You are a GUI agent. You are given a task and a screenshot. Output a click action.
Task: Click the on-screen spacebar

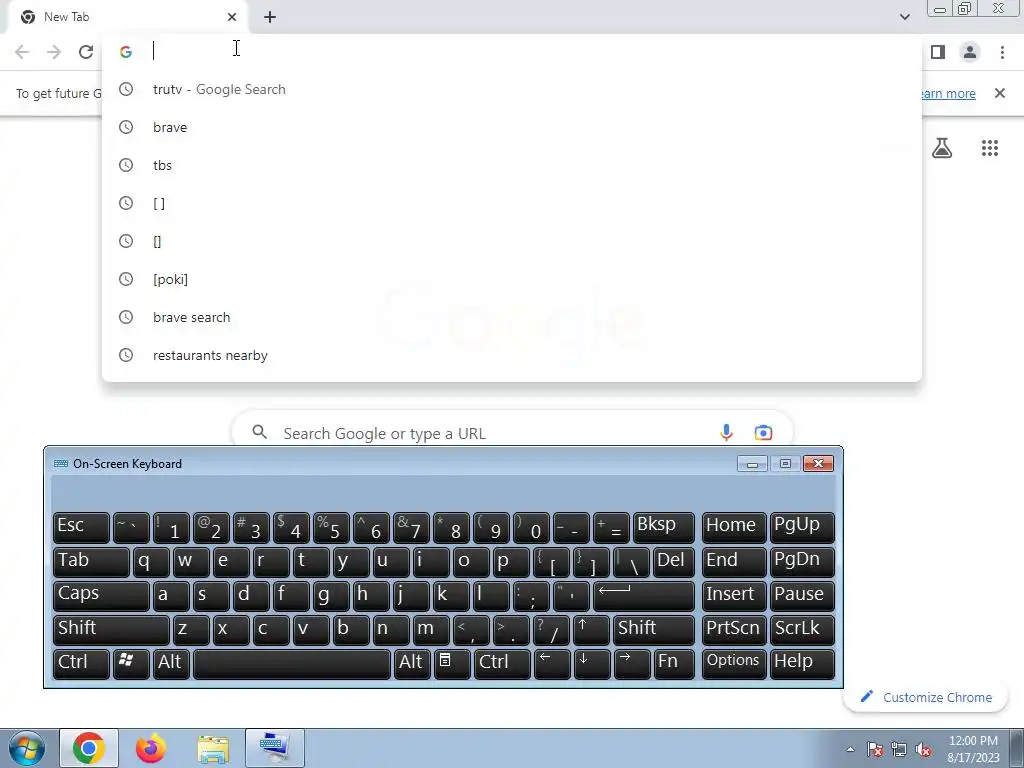pyautogui.click(x=292, y=664)
